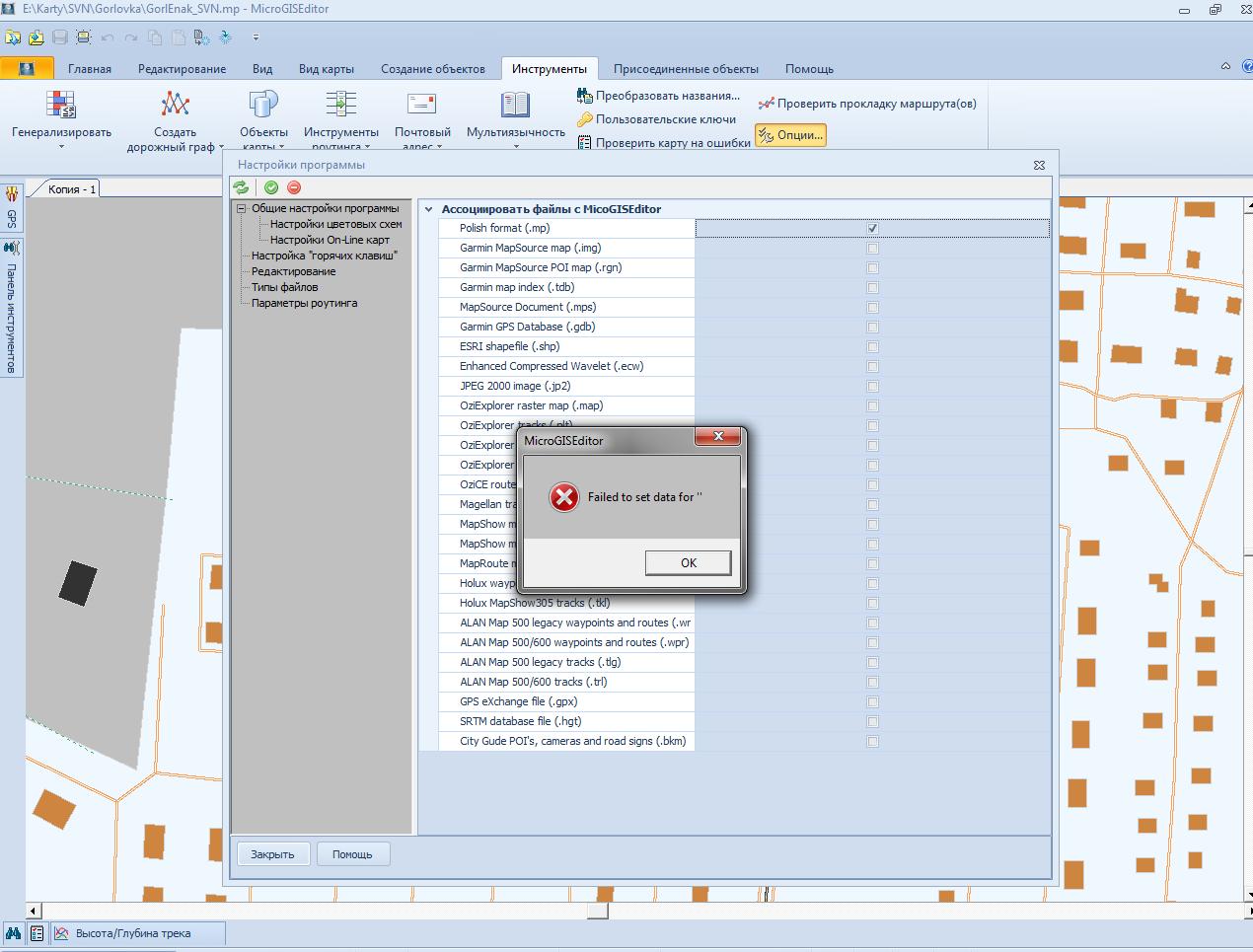Viewport: 1253px width, 952px height.
Task: Uncheck the Polish format (.mp) checkbox
Action: coord(872,228)
